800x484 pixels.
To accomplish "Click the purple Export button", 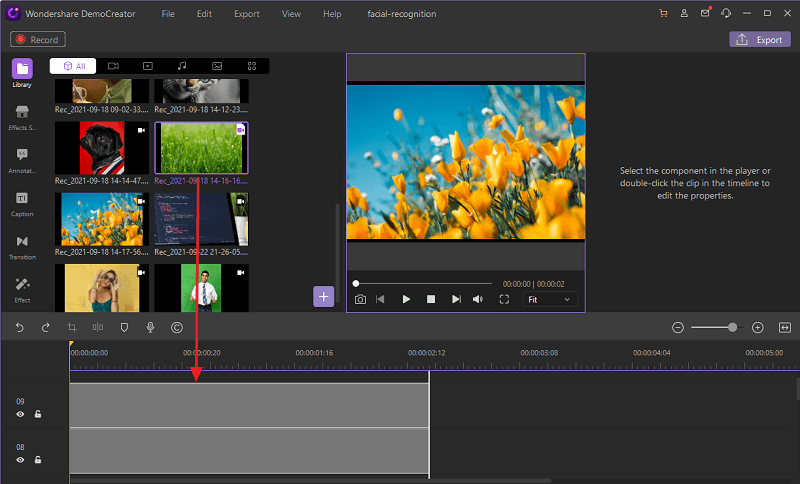I will click(760, 39).
